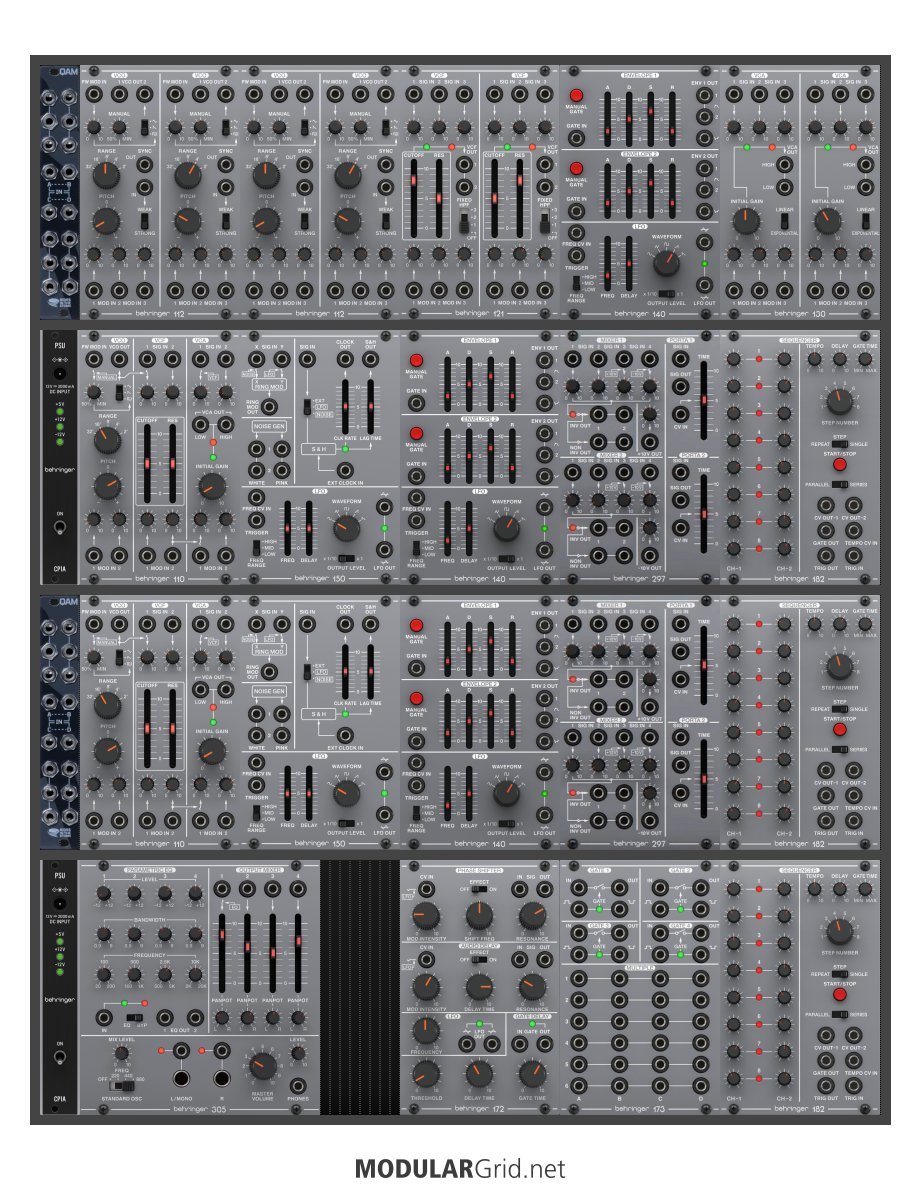This screenshot has height=1190, width=921.
Task: Click the Gate 4 OUT jack on module 173
Action: (700, 932)
